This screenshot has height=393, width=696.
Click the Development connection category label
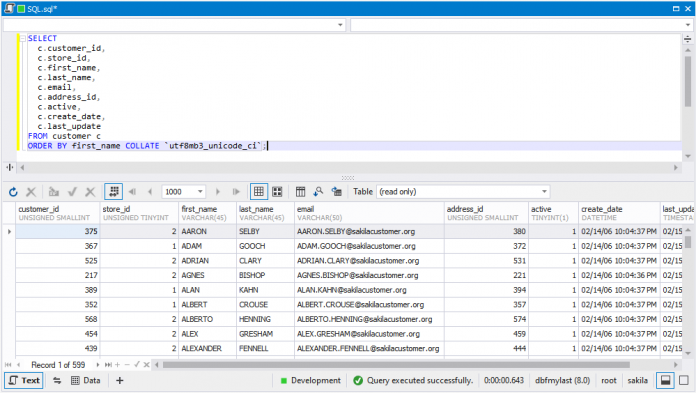click(x=316, y=381)
